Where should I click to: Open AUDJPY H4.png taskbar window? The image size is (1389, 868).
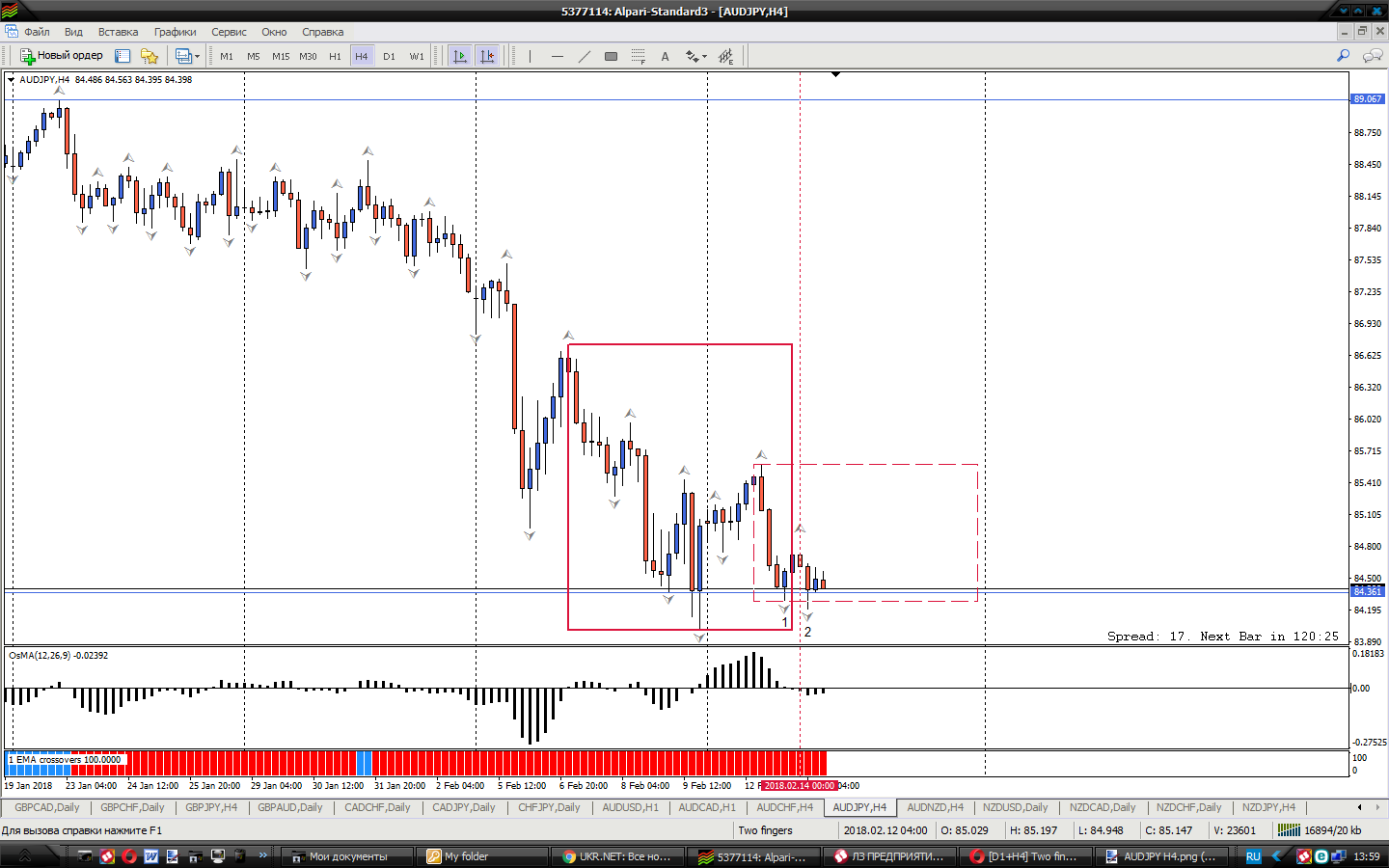click(1162, 856)
